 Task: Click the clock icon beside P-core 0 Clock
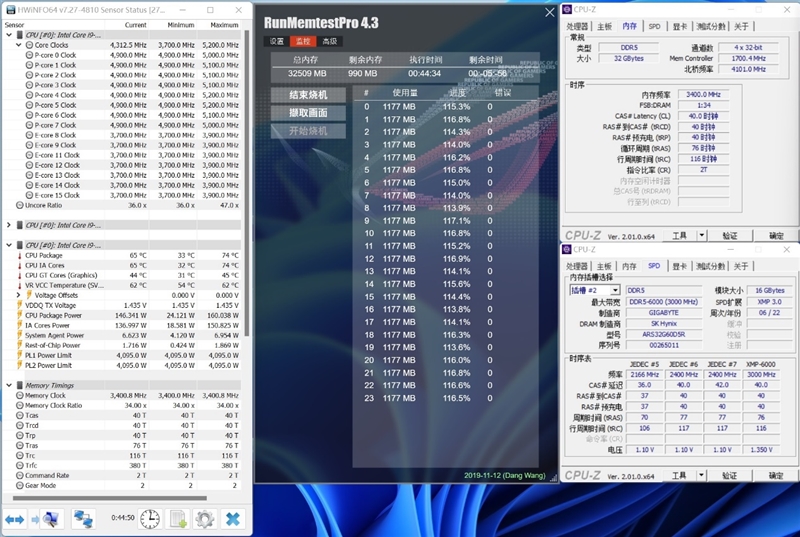point(30,55)
